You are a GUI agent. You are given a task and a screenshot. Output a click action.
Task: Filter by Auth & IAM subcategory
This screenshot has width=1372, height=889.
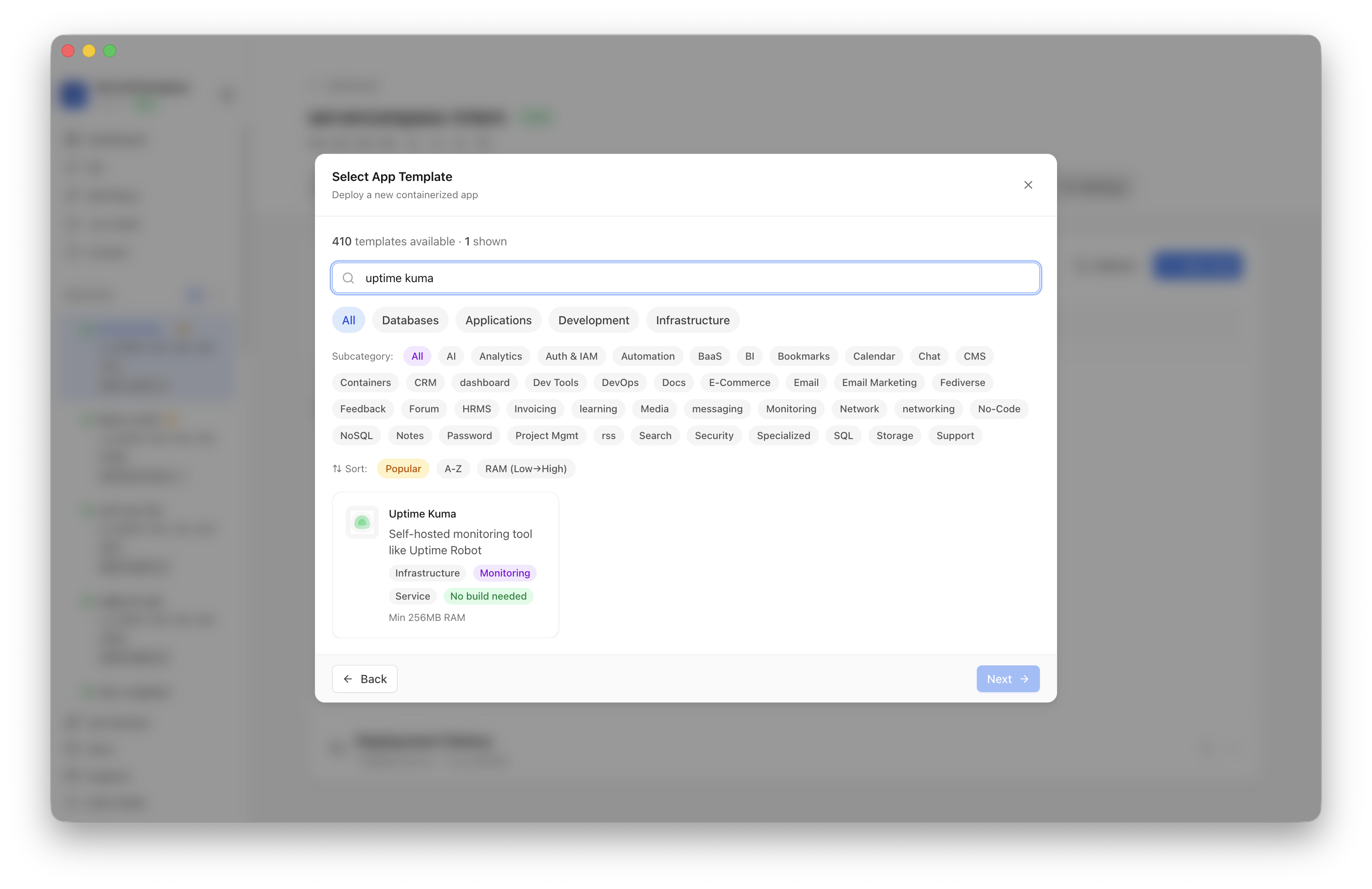571,356
